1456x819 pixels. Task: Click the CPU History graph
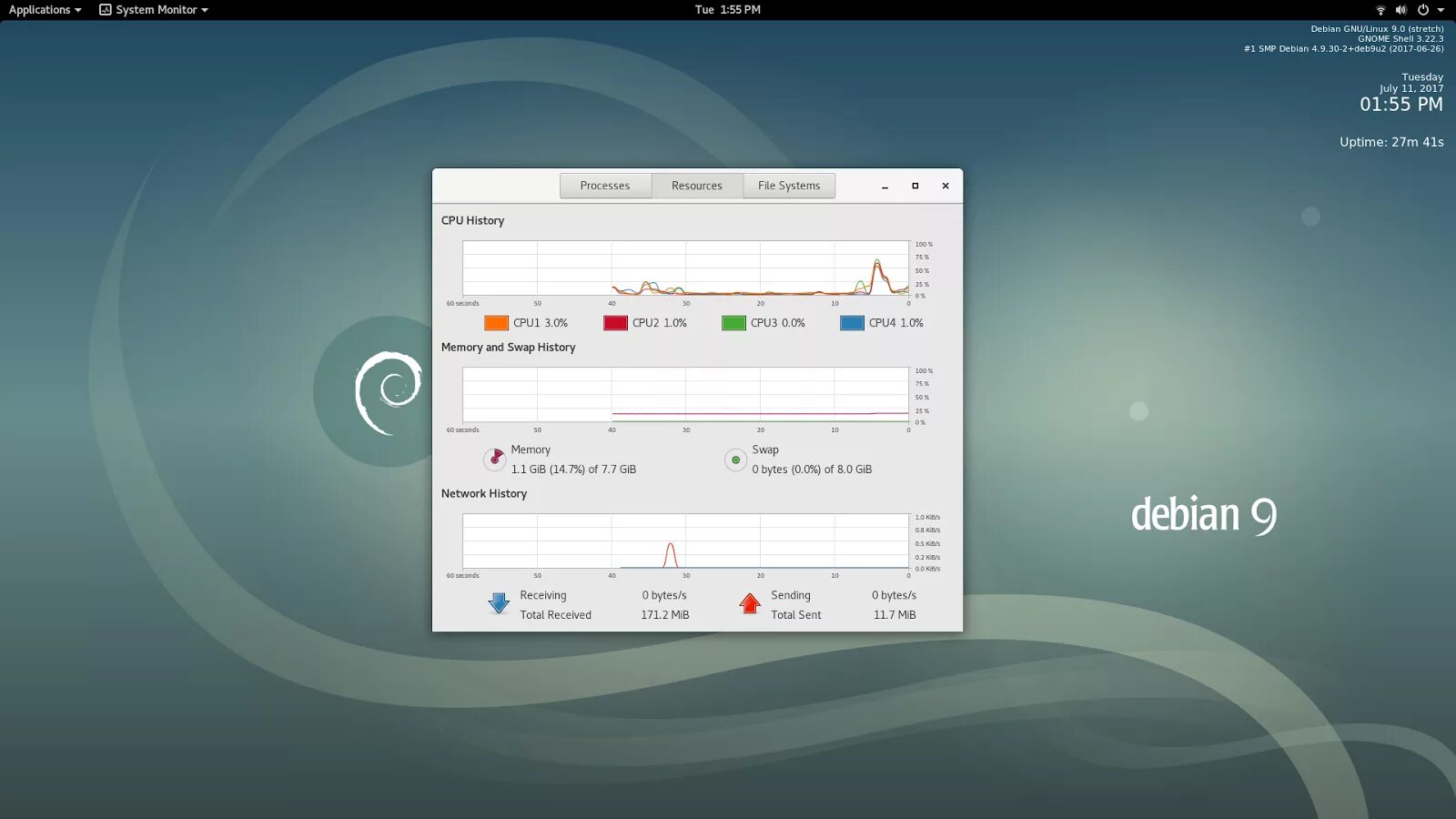685,268
